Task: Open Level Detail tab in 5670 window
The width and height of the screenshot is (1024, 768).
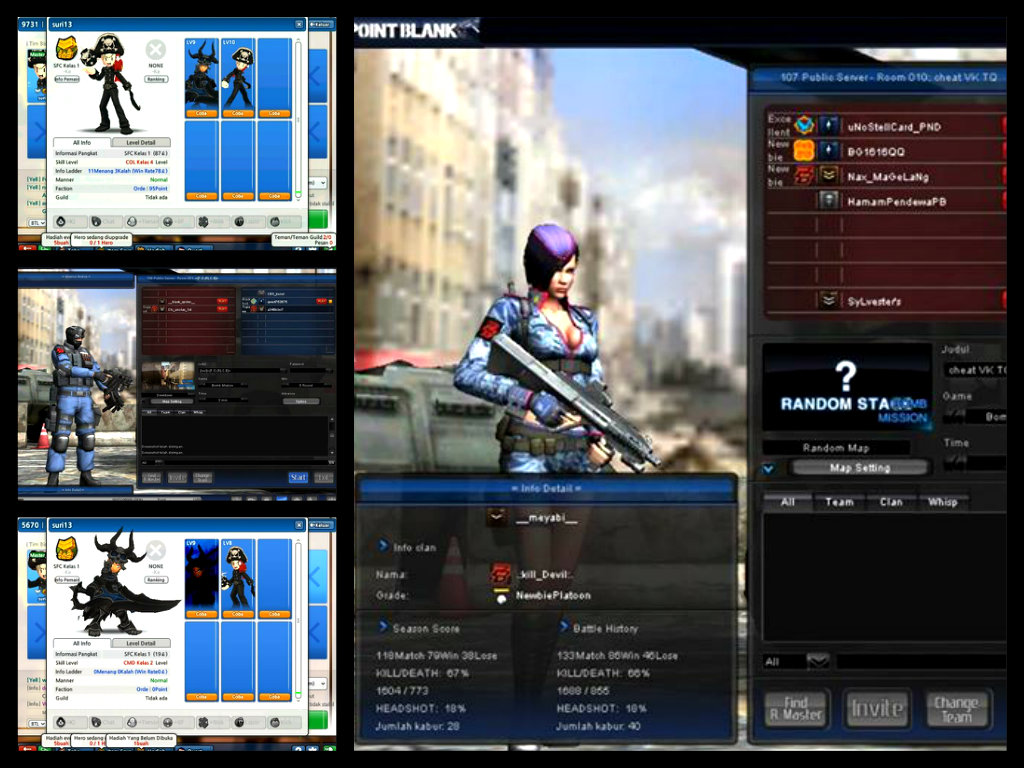Action: click(141, 643)
